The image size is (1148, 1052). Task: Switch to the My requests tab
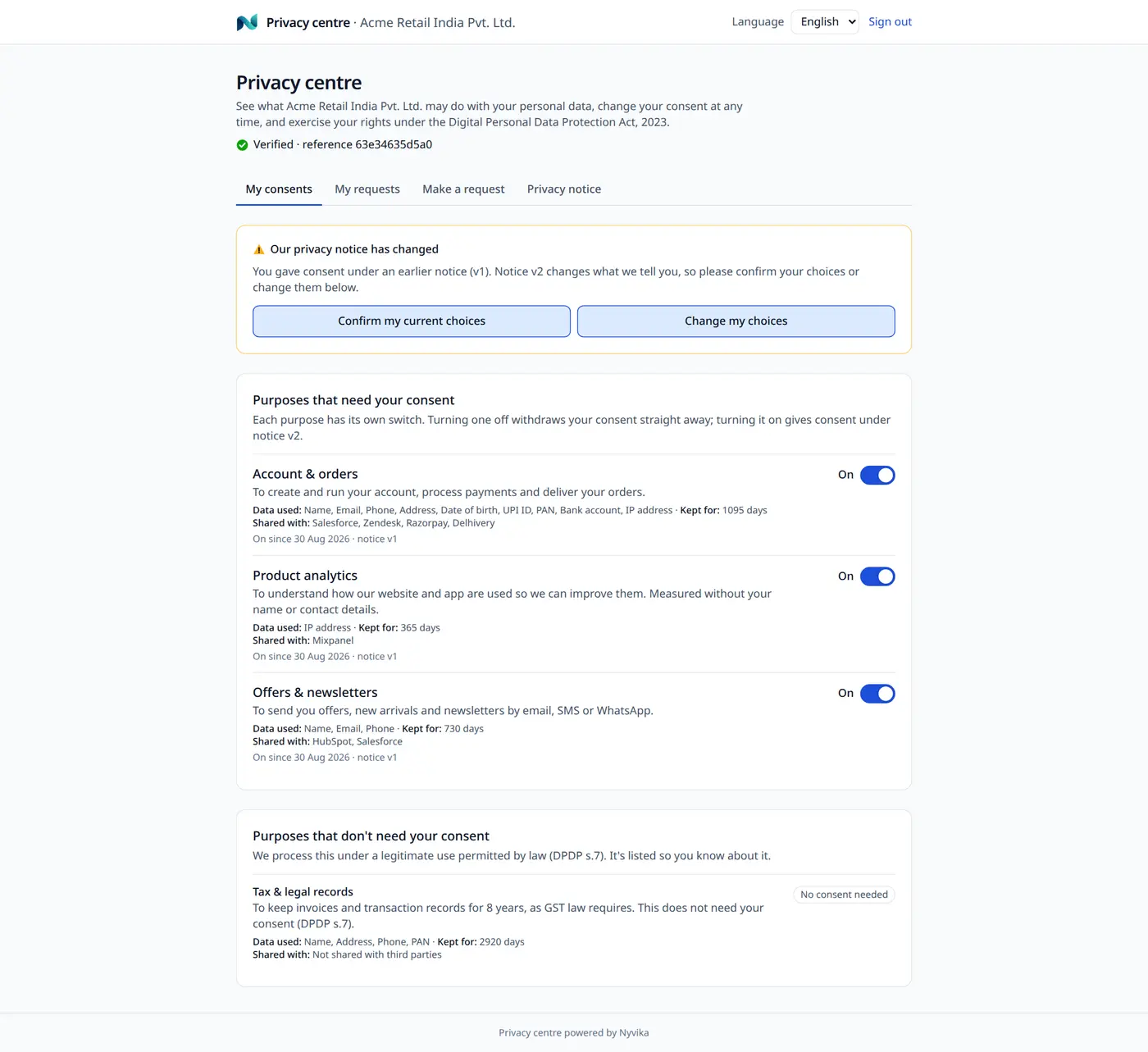367,189
